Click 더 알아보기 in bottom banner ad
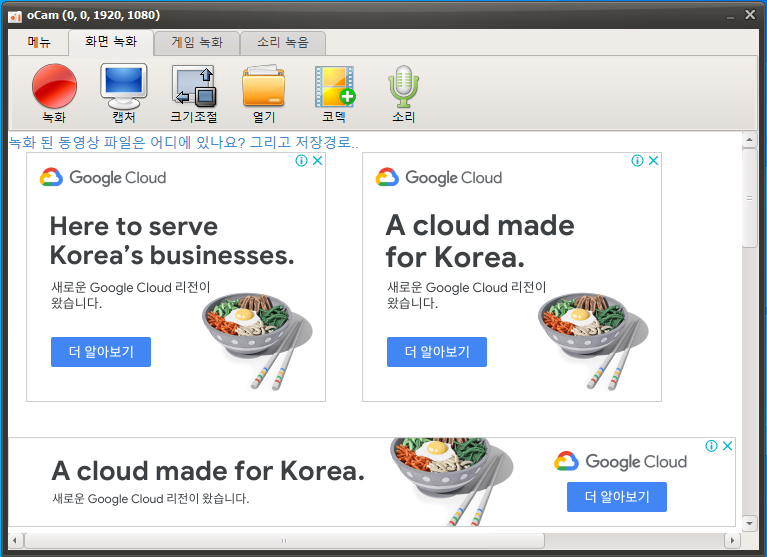The width and height of the screenshot is (767, 557). [617, 497]
